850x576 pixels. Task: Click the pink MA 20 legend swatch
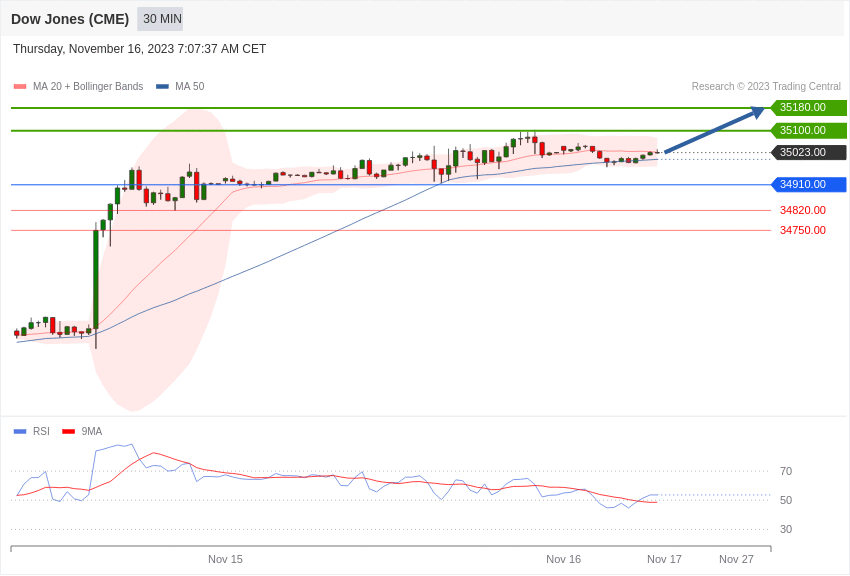click(20, 87)
